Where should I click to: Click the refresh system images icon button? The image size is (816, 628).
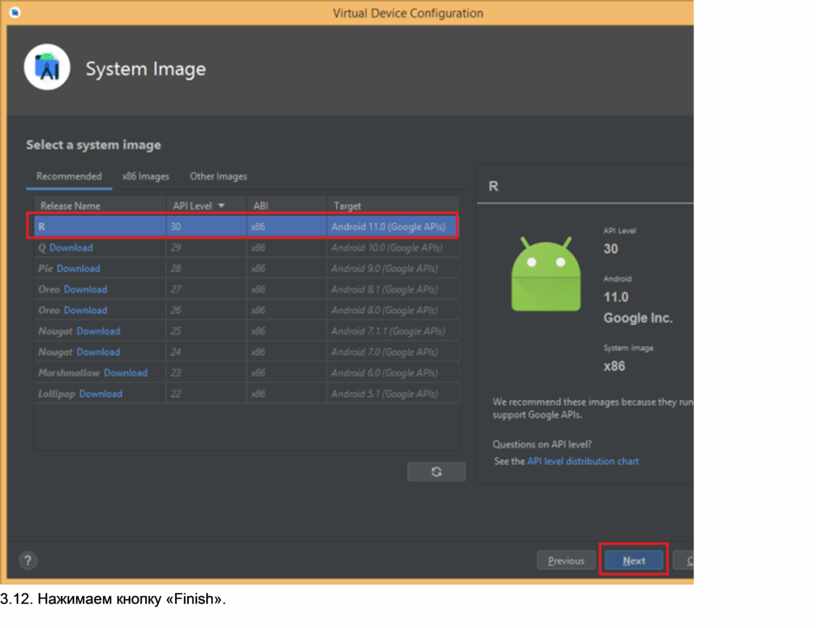click(436, 472)
